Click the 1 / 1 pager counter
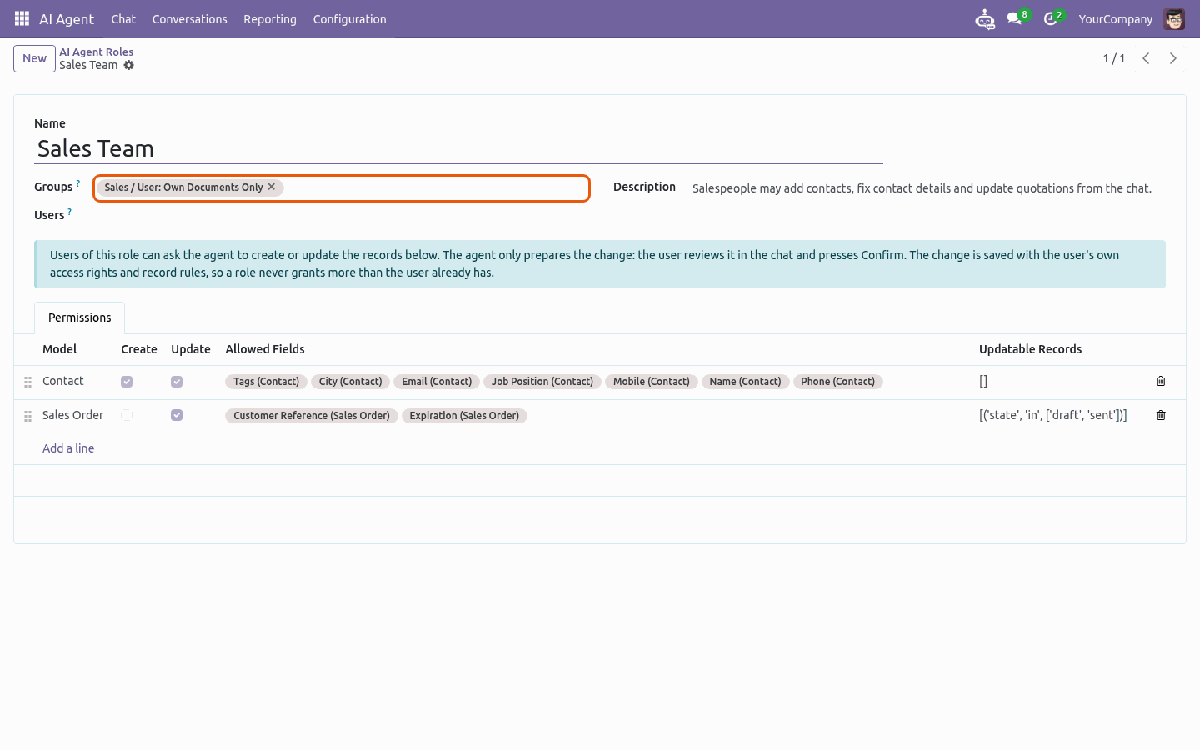The image size is (1200, 750). coord(1114,58)
